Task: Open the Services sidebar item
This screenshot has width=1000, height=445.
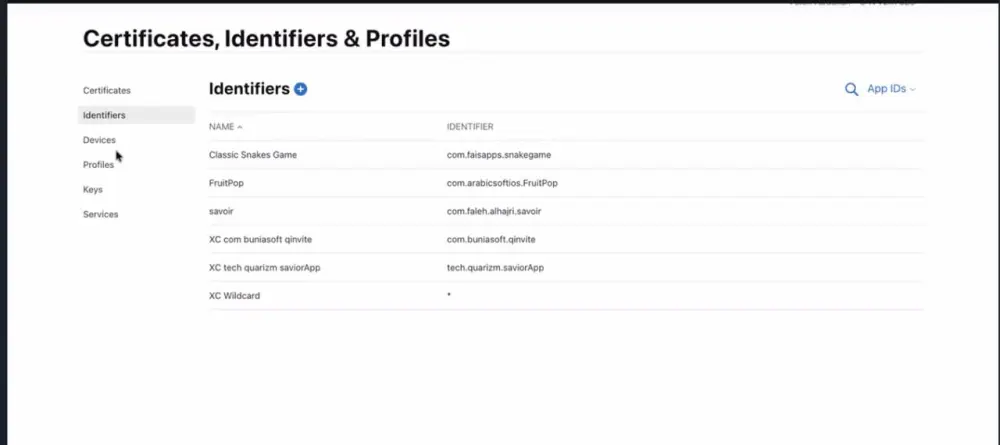Action: click(x=101, y=215)
